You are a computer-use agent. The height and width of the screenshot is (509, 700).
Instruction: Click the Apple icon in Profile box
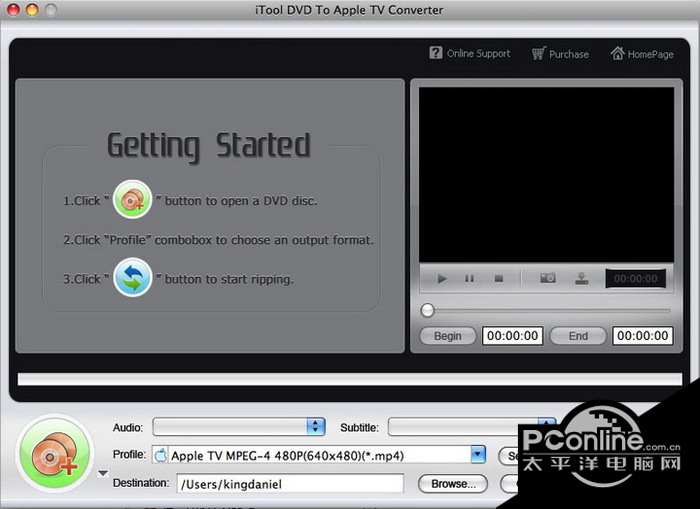click(x=160, y=455)
